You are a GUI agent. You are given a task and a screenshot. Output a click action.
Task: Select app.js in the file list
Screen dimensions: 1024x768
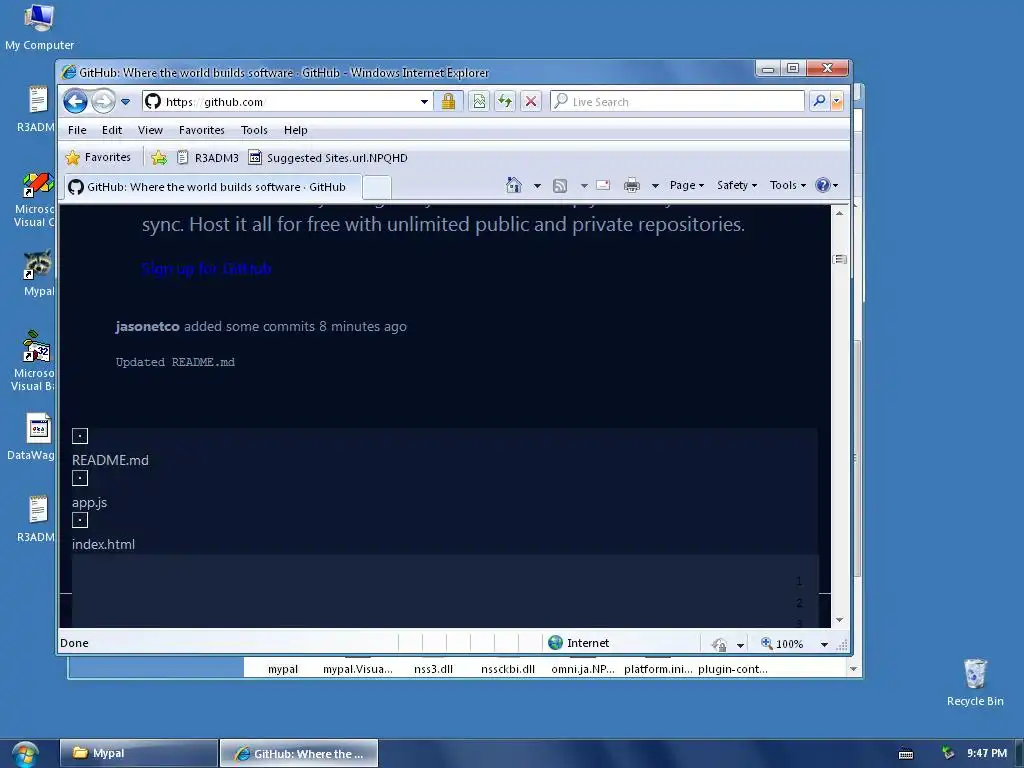[x=89, y=503]
